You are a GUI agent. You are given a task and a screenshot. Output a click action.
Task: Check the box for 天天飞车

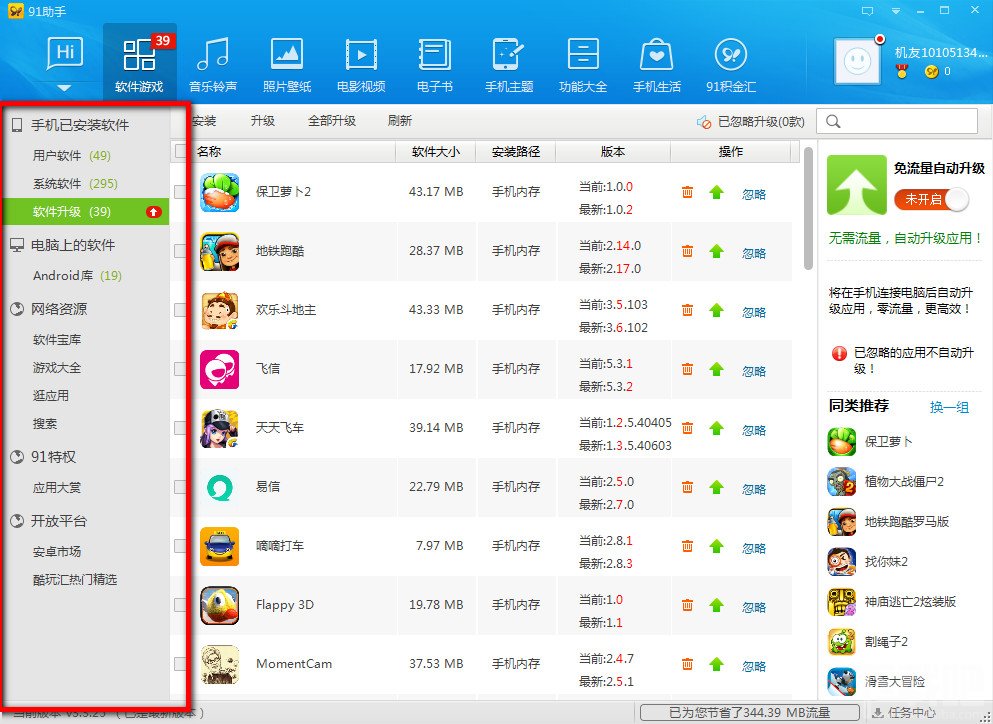coord(180,427)
